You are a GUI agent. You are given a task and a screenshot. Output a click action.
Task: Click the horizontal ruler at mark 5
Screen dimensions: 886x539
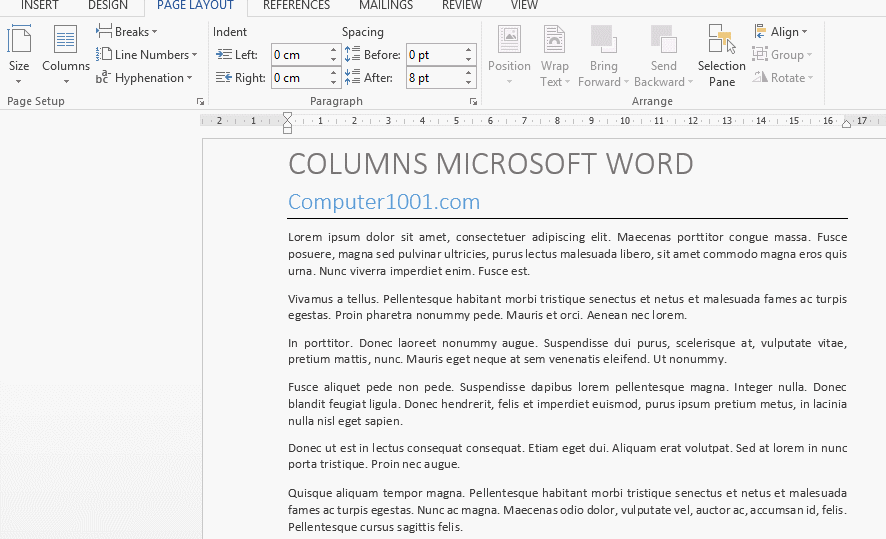click(456, 121)
